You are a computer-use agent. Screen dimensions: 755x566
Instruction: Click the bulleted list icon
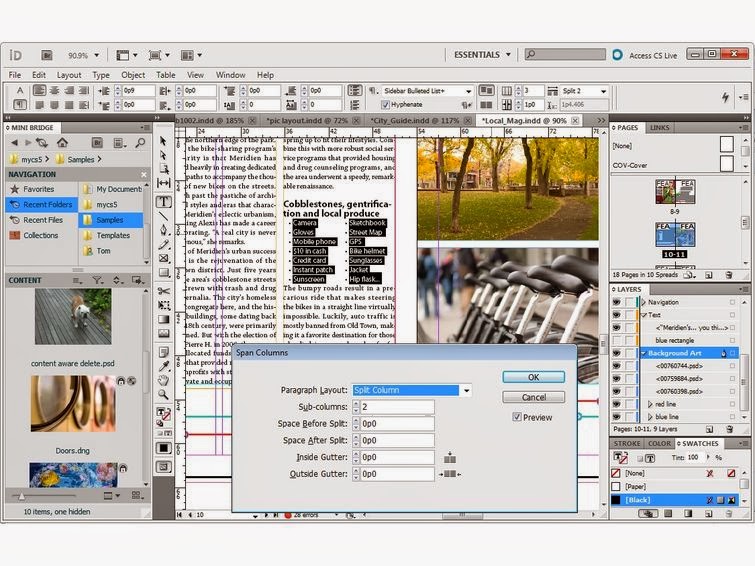[x=355, y=90]
